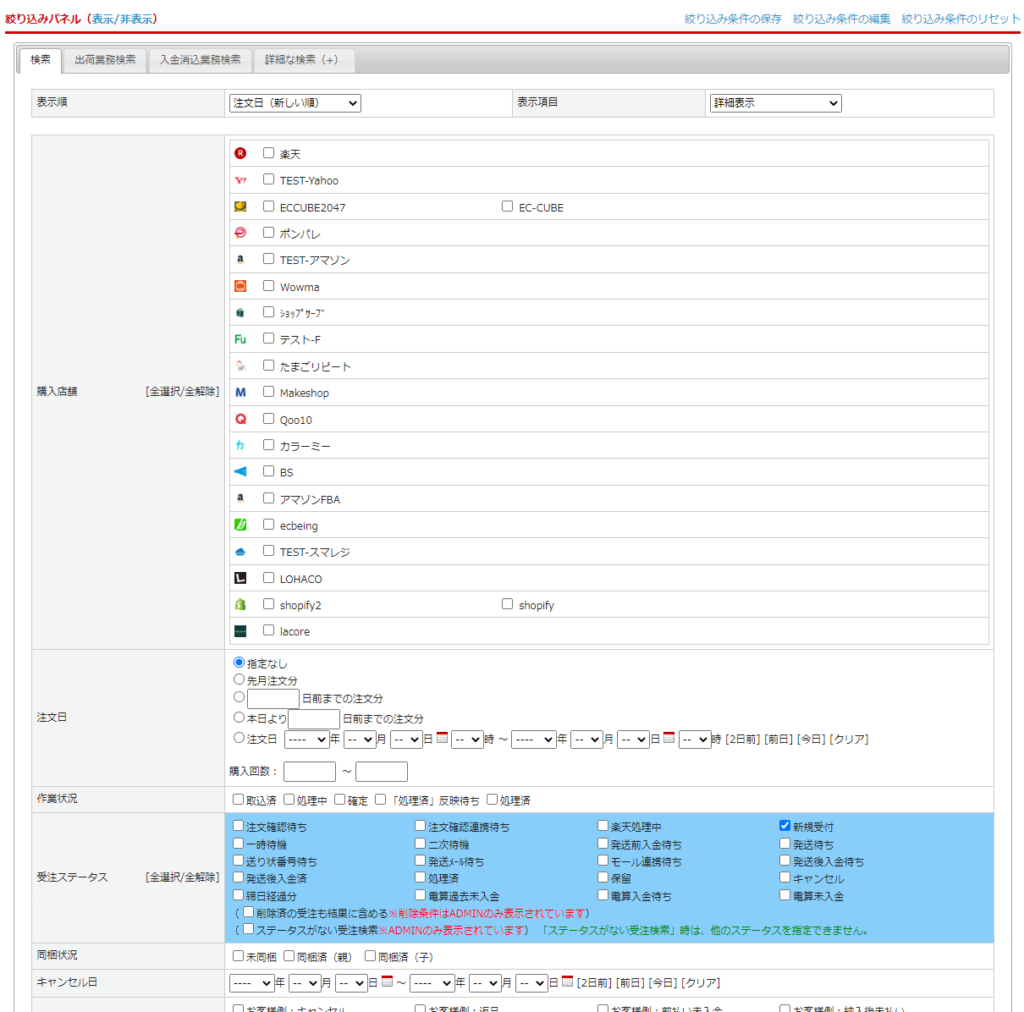Click the Yahoo store logo icon
The width and height of the screenshot is (1024, 1012).
pyautogui.click(x=240, y=180)
